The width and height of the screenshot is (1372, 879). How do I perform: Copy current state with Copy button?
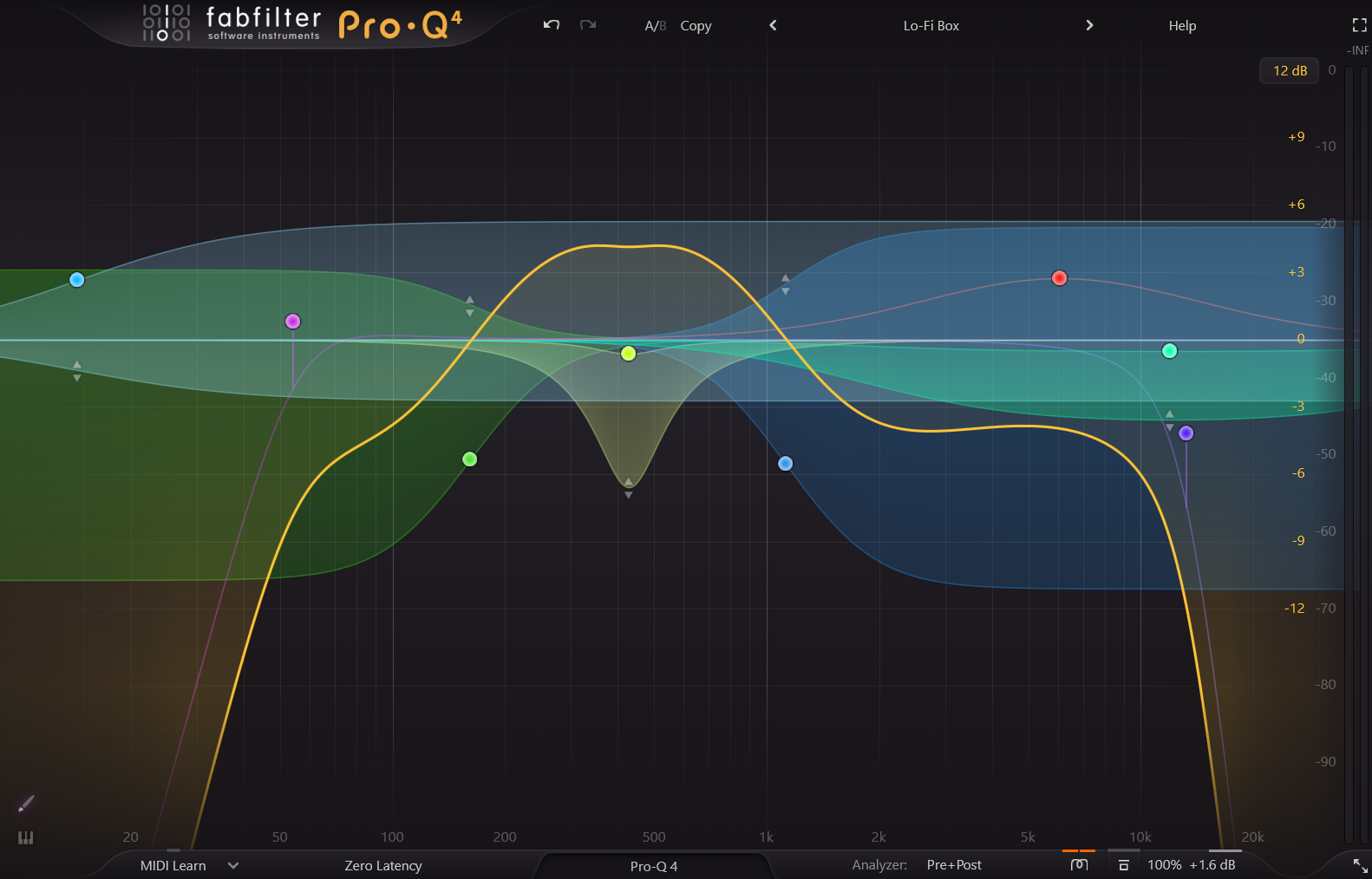(x=696, y=26)
